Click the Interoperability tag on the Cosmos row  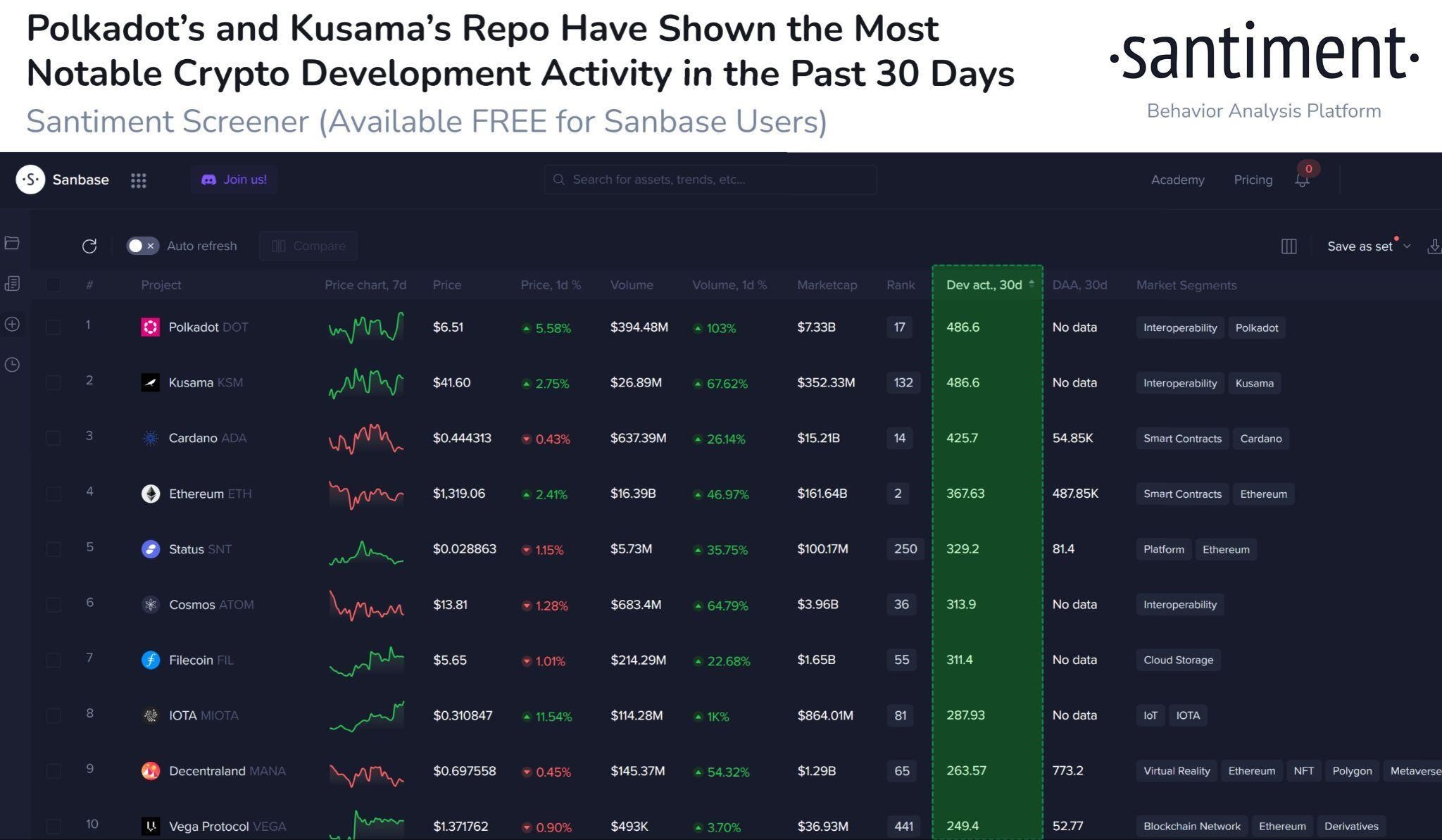[x=1179, y=604]
